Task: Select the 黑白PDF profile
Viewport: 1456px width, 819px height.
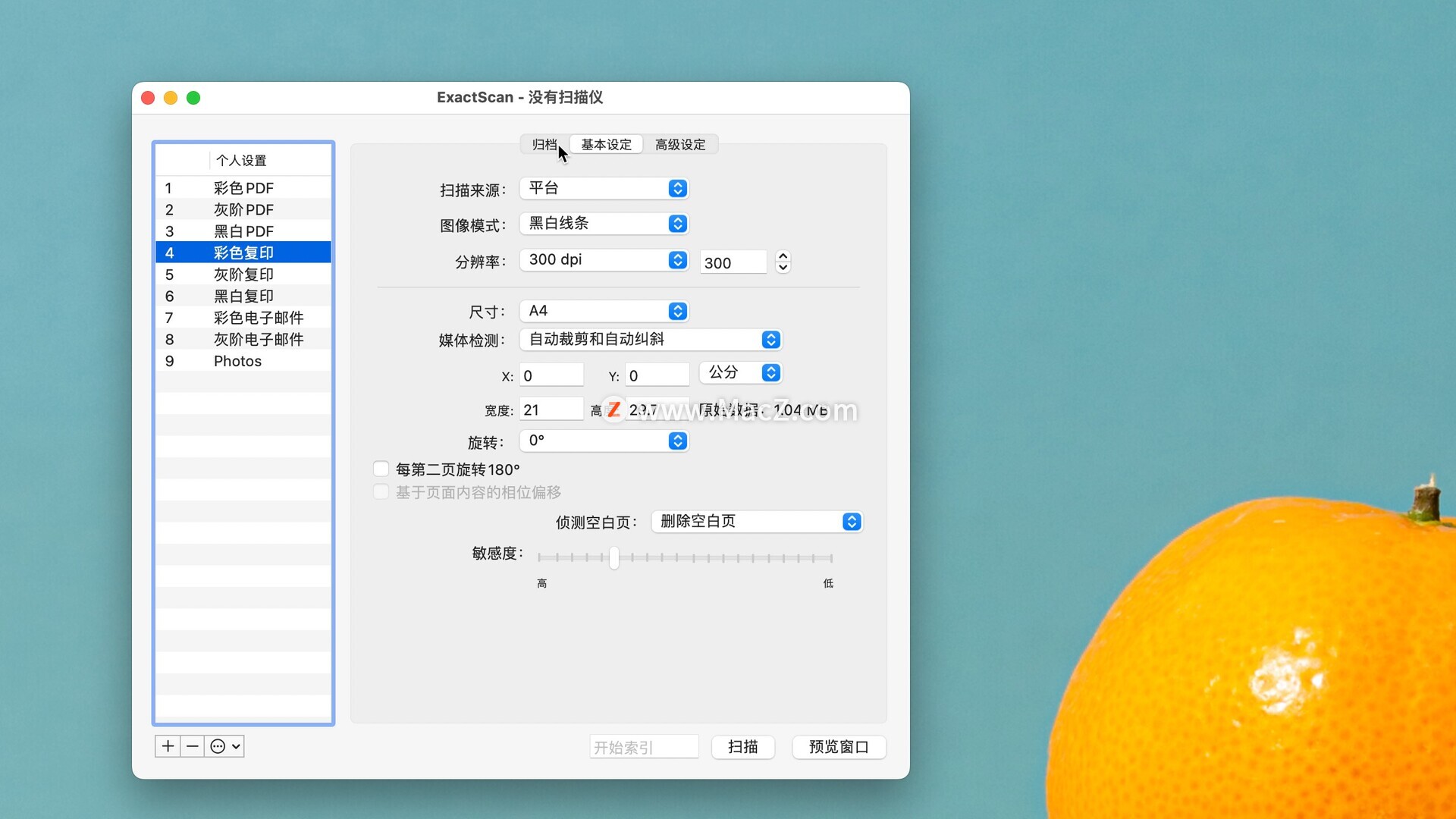Action: tap(243, 231)
